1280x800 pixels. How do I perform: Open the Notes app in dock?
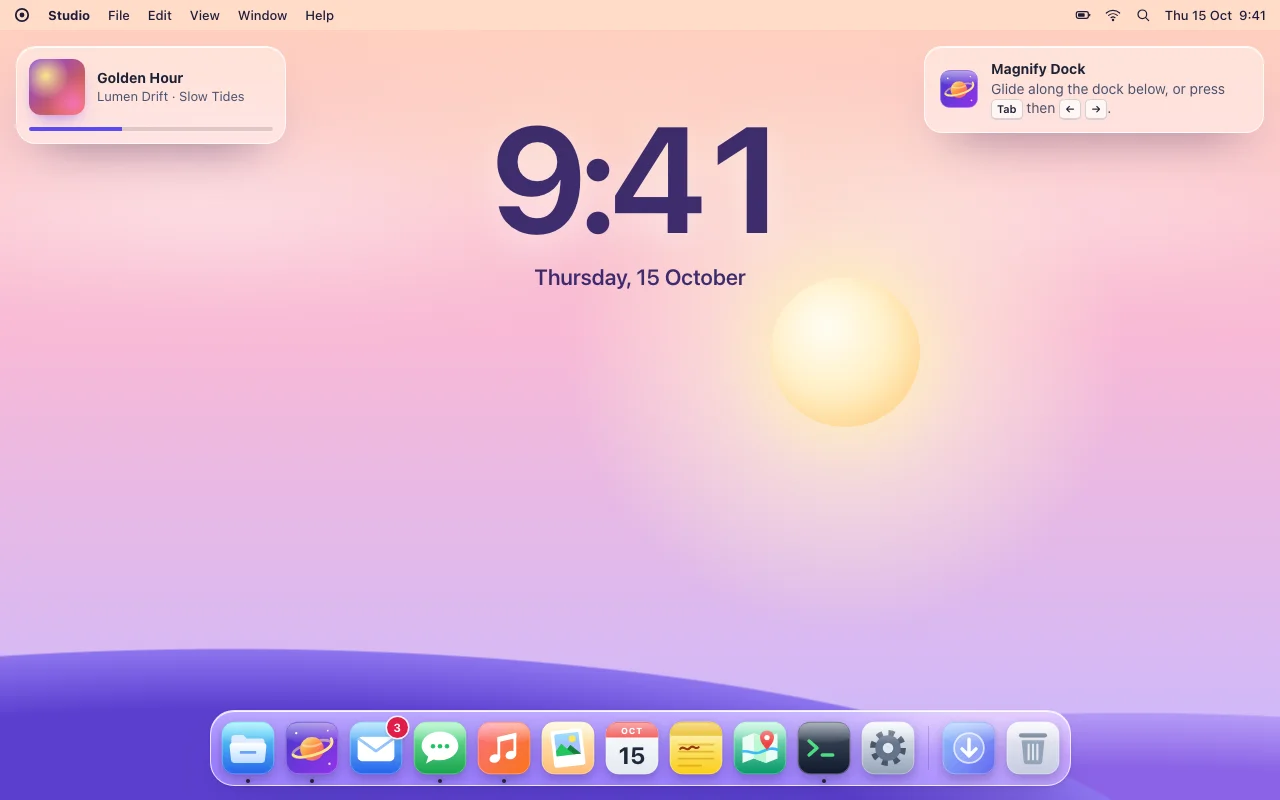(x=696, y=748)
